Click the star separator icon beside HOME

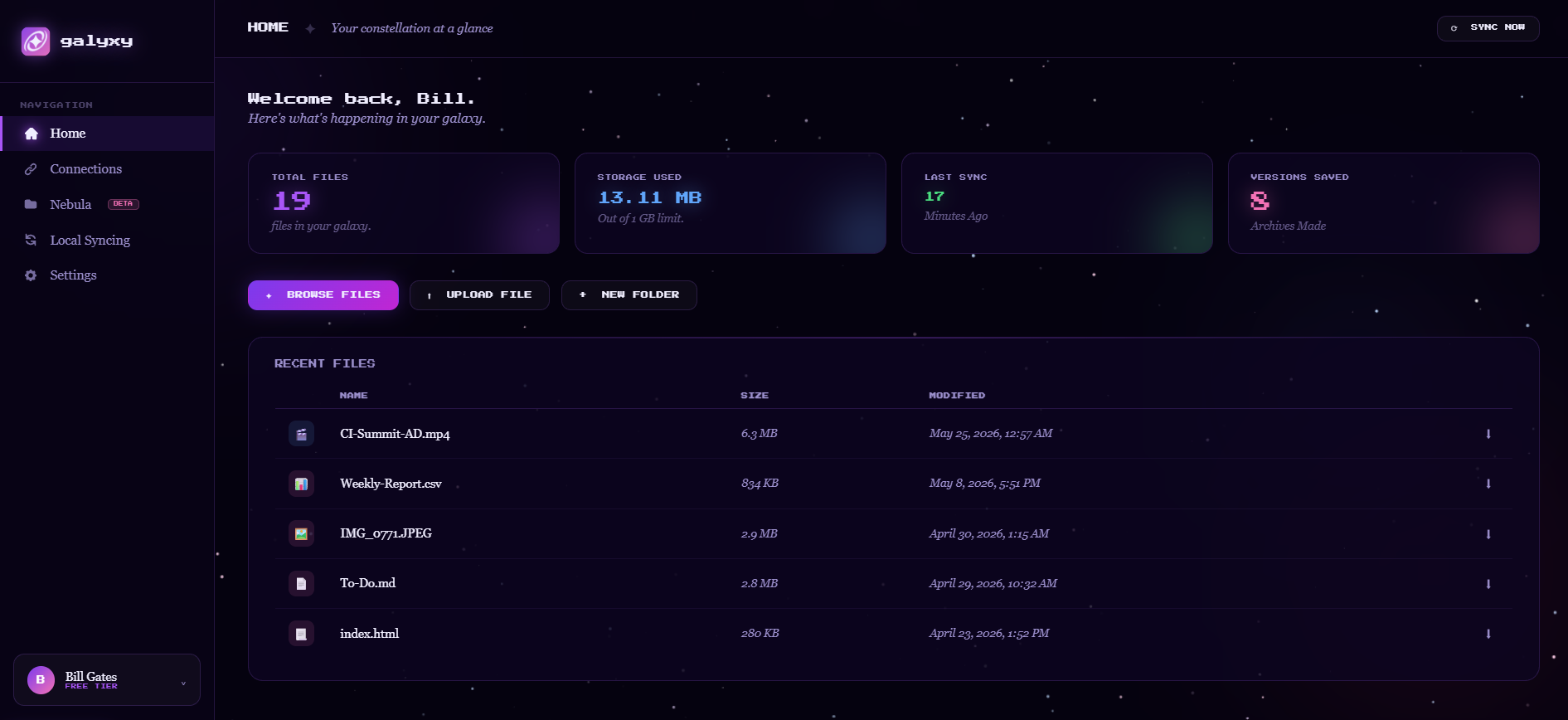310,28
